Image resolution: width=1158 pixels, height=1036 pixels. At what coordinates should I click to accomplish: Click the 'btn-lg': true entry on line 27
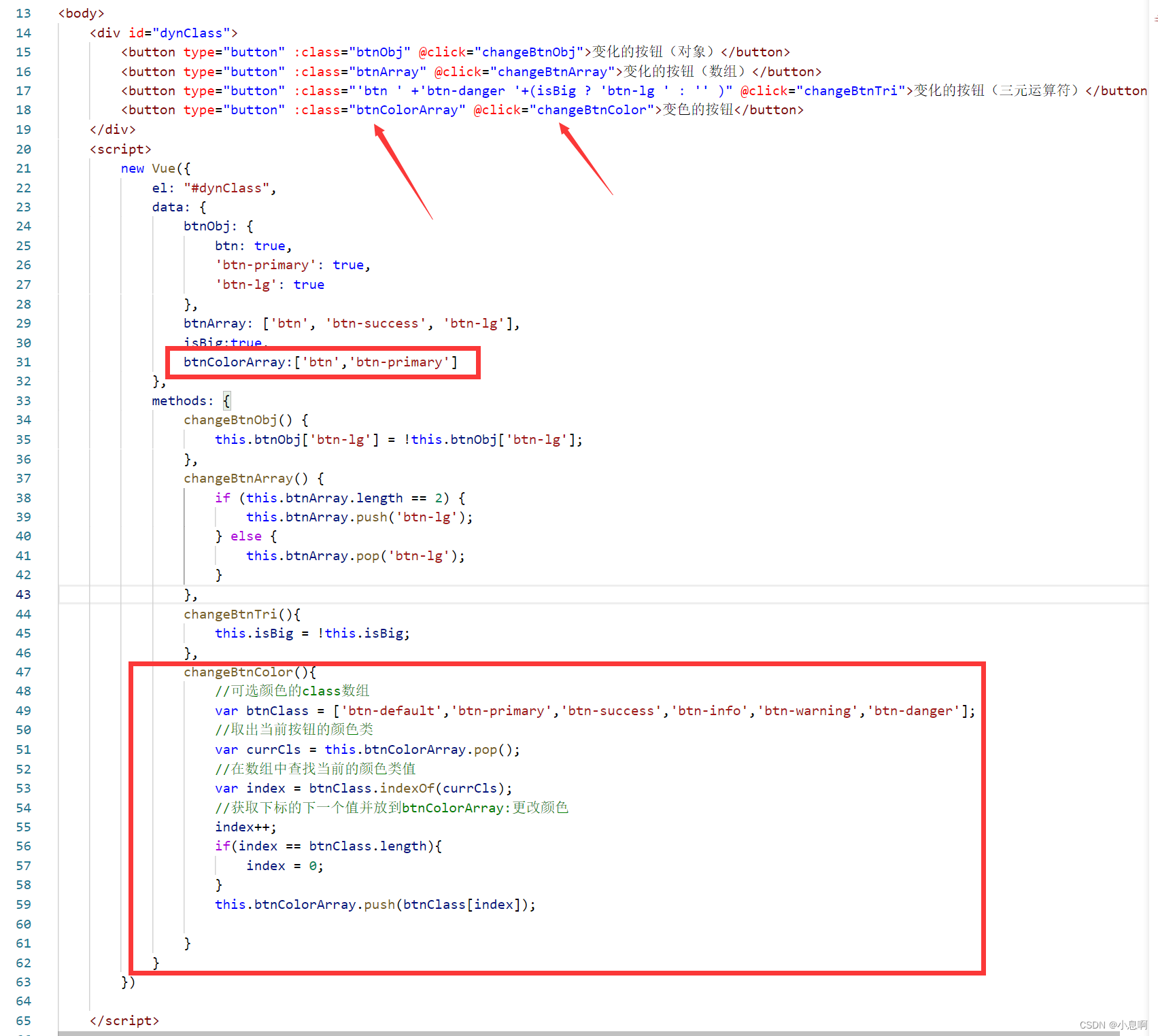(x=270, y=284)
